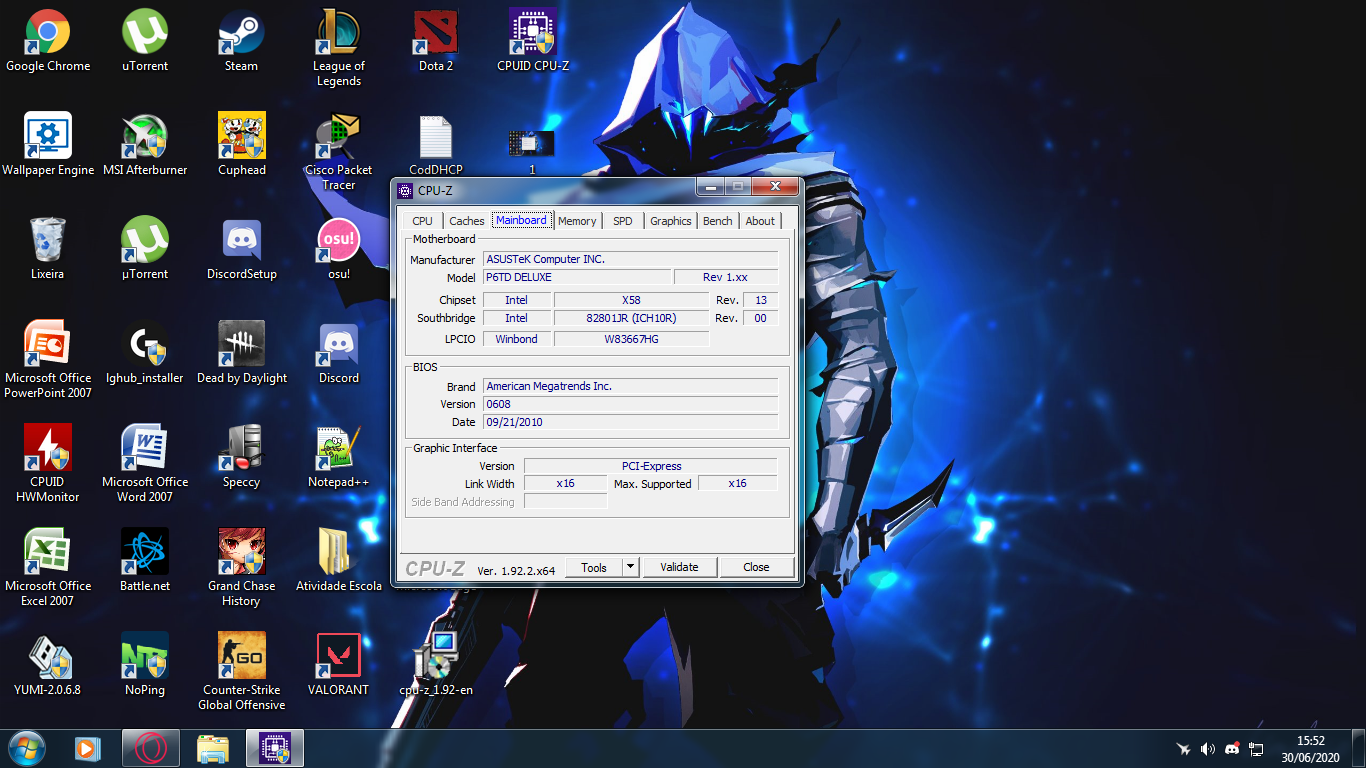1366x768 pixels.
Task: Click the Tools button in CPU-Z
Action: coord(594,567)
